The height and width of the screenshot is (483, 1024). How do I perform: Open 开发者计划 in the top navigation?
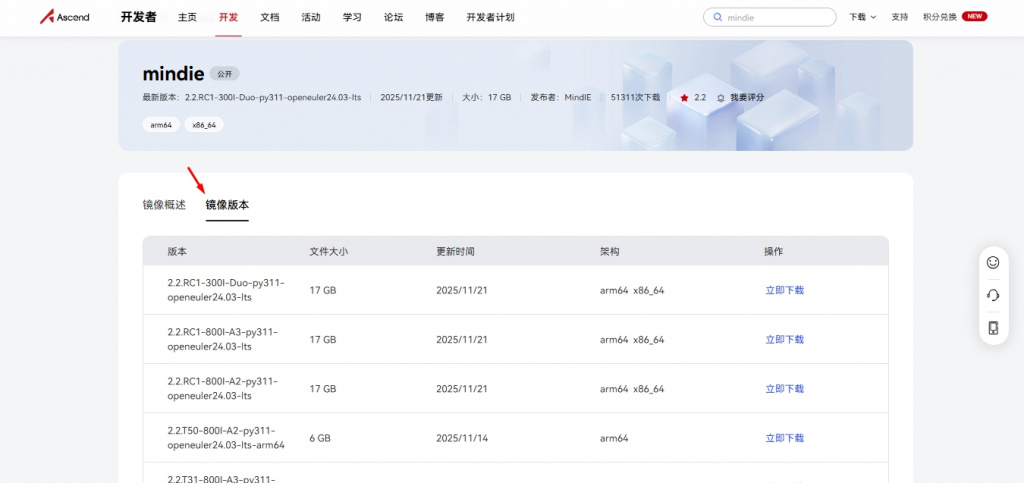(490, 17)
